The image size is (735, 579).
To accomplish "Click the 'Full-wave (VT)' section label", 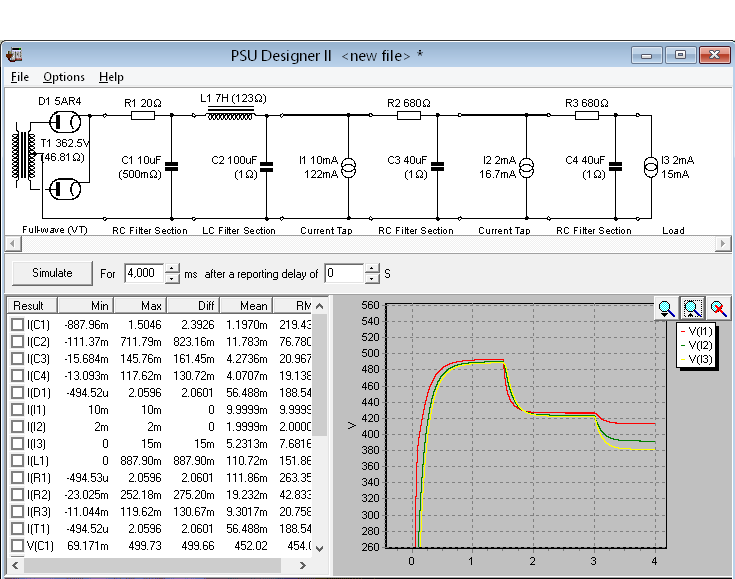I will click(55, 230).
